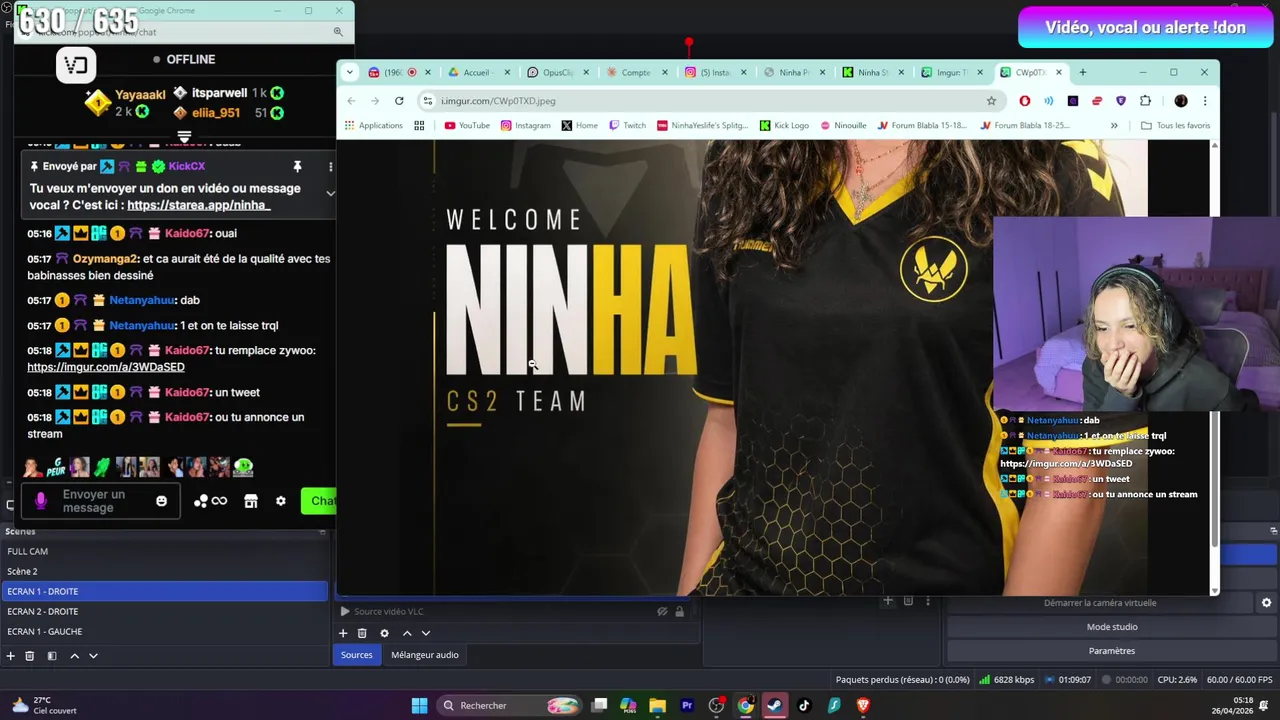Open virtual camera settings gear icon
1280x720 pixels.
click(x=1266, y=603)
